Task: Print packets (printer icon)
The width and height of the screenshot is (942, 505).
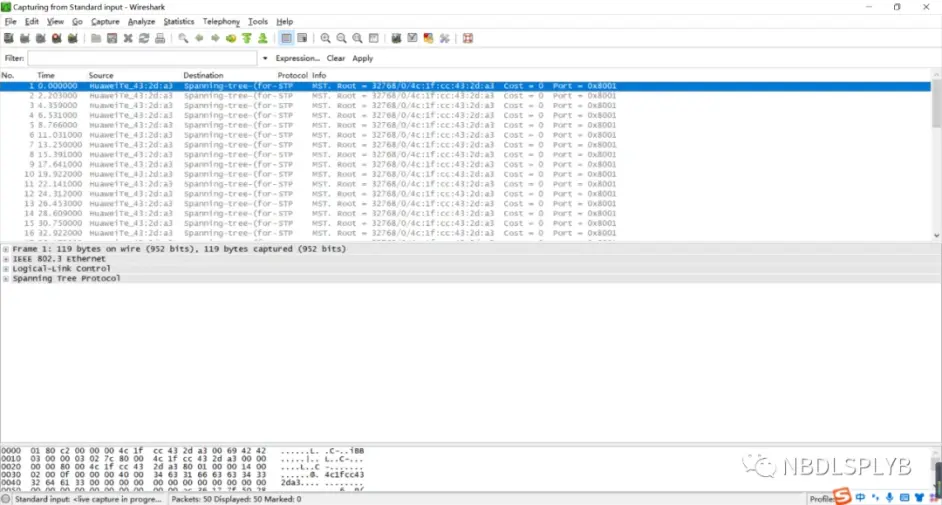Action: pyautogui.click(x=160, y=38)
